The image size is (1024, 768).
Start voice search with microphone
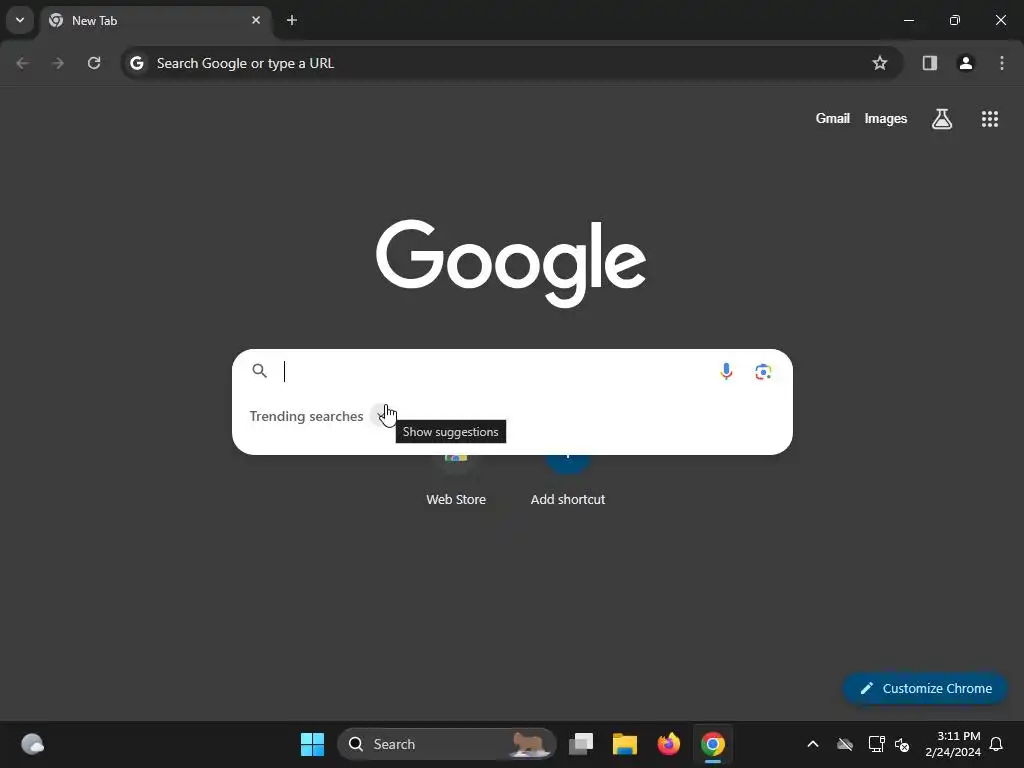tap(726, 372)
